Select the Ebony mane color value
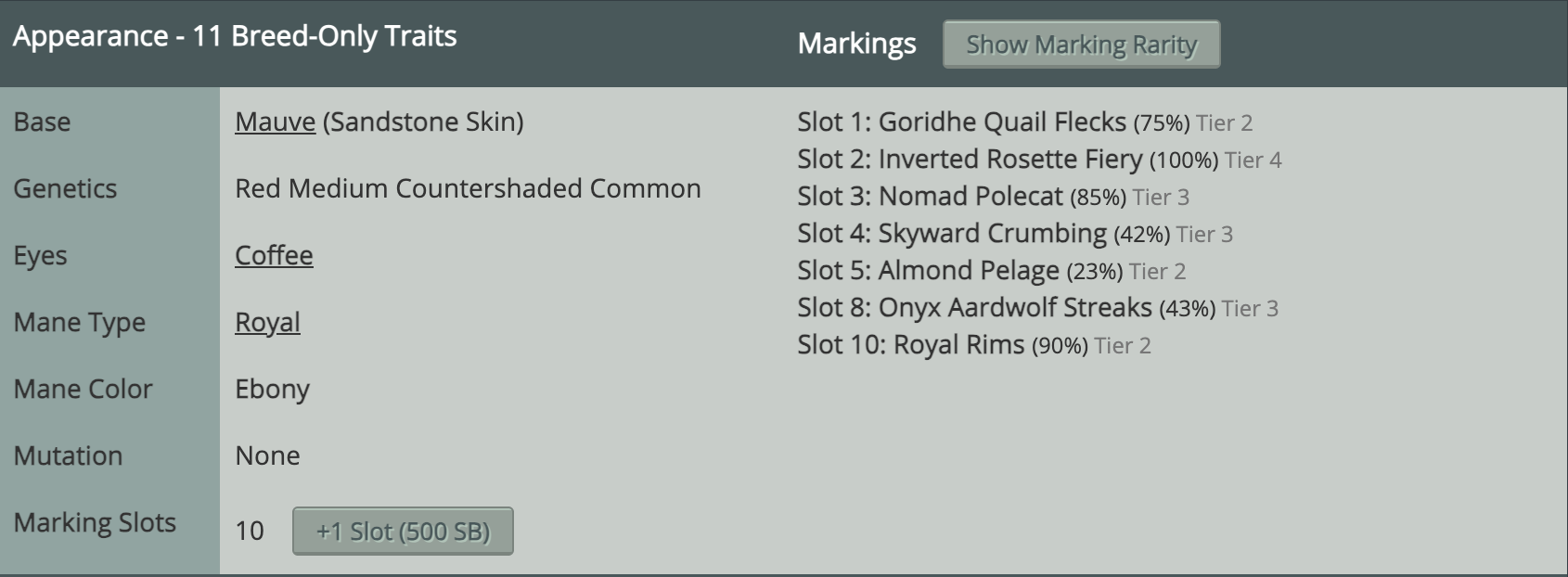The height and width of the screenshot is (577, 1568). tap(272, 389)
